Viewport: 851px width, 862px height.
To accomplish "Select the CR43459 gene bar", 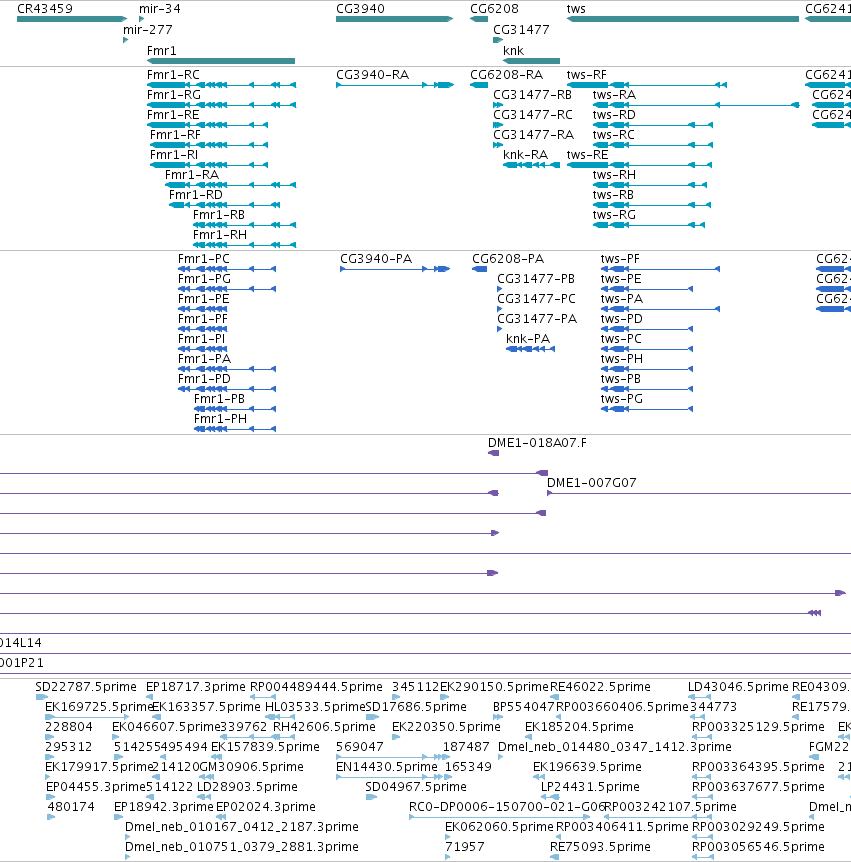I will (x=71, y=19).
